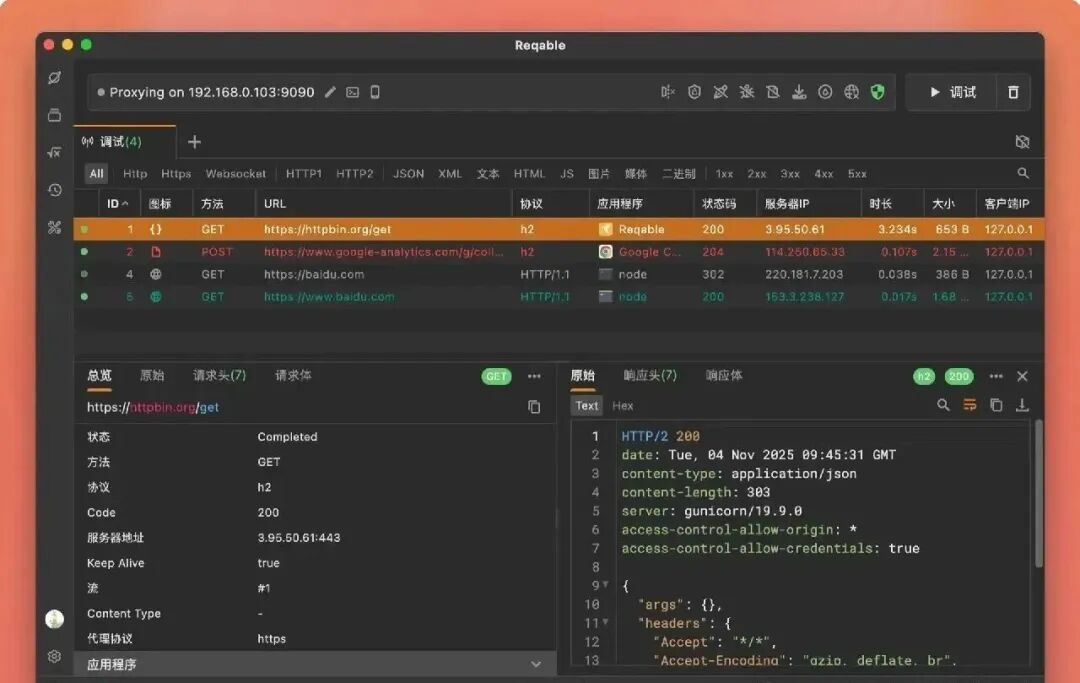
Task: Clear the traffic list with the trash icon
Action: pos(1013,92)
